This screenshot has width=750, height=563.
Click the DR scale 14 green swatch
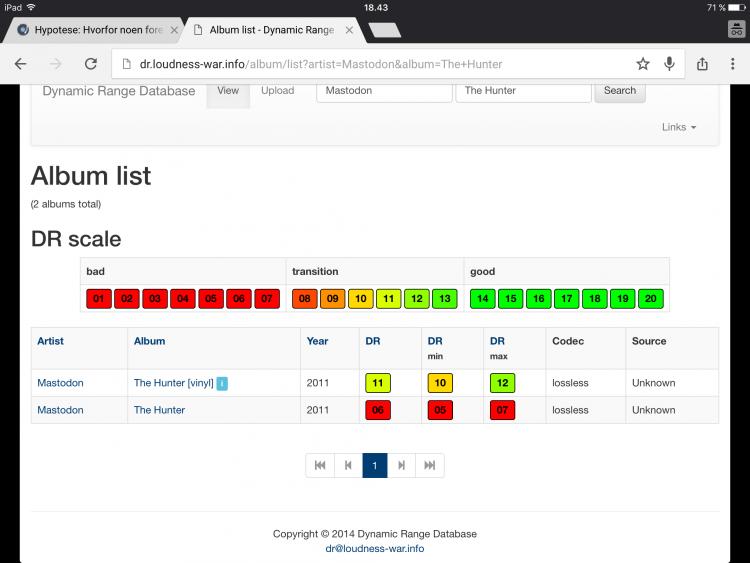click(483, 298)
